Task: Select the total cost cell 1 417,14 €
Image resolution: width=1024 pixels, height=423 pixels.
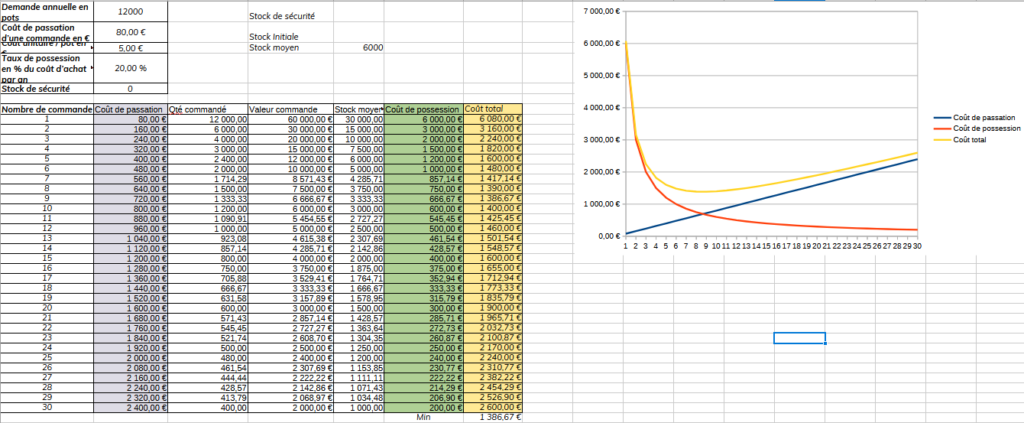Action: click(493, 178)
